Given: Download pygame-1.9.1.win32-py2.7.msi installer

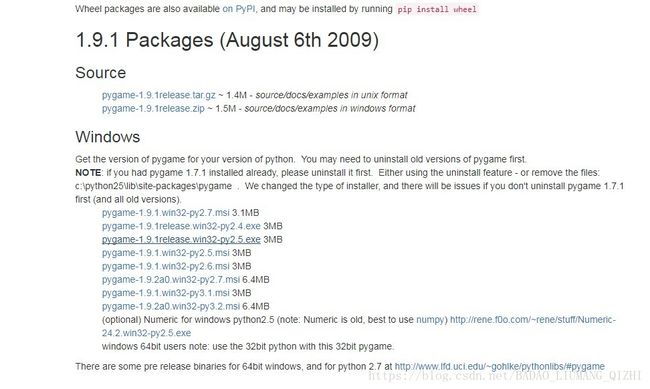Looking at the screenshot, I should [x=165, y=213].
